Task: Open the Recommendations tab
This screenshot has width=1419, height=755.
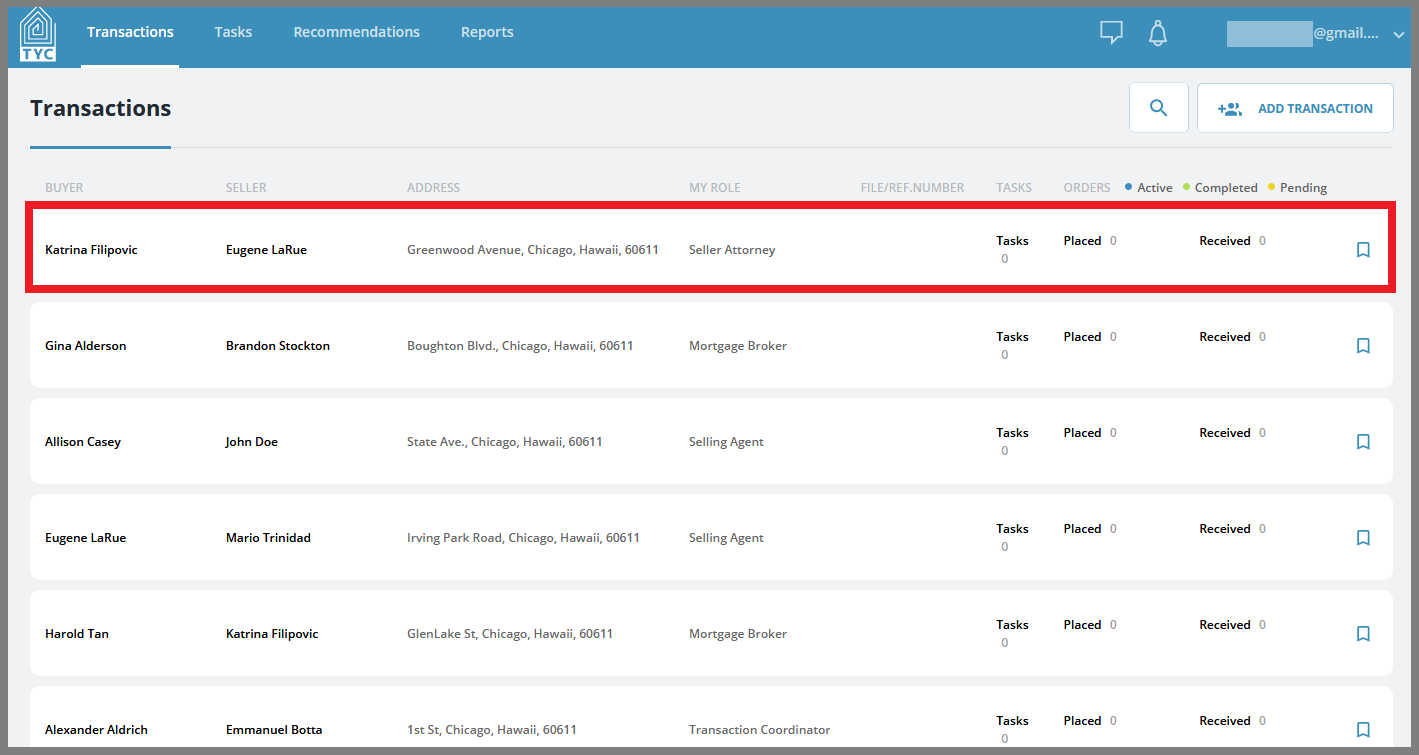Action: point(357,32)
